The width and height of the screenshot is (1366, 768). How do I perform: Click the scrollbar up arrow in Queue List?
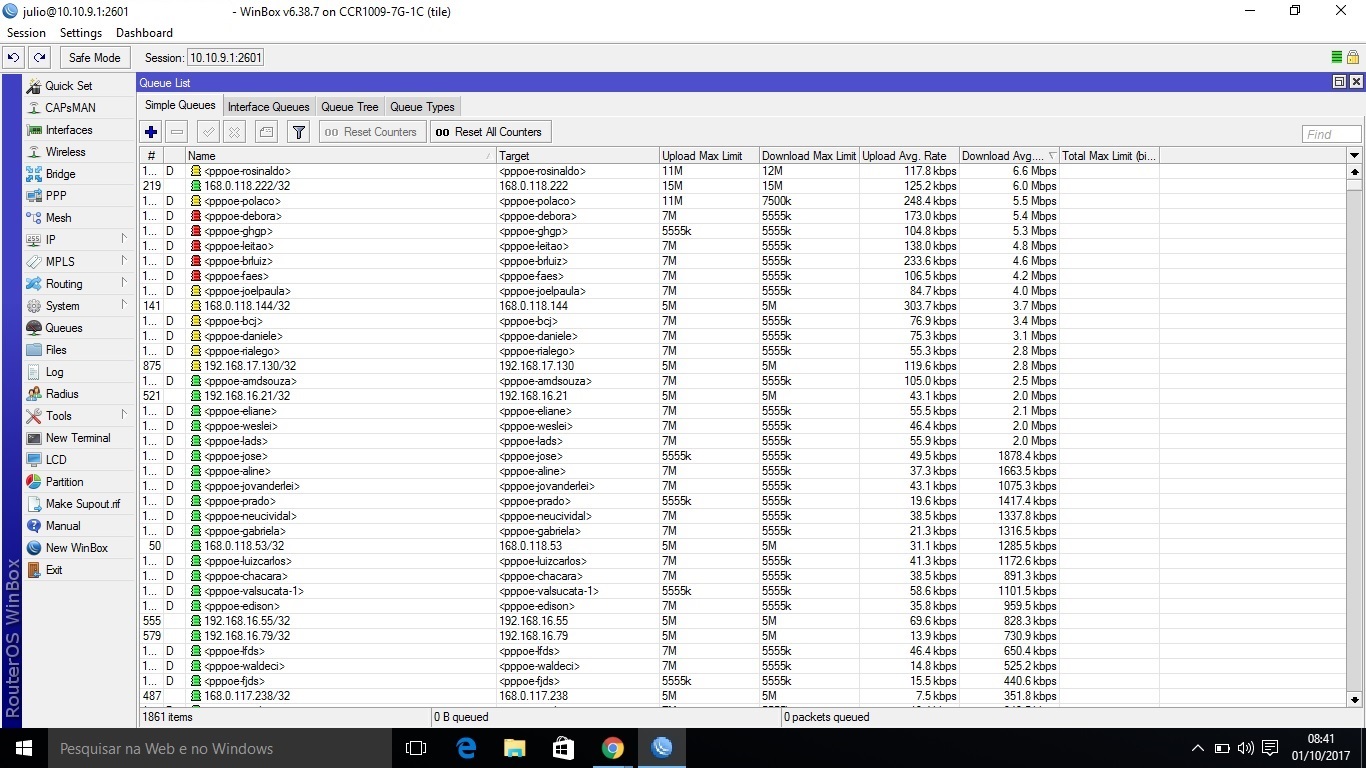pyautogui.click(x=1355, y=172)
